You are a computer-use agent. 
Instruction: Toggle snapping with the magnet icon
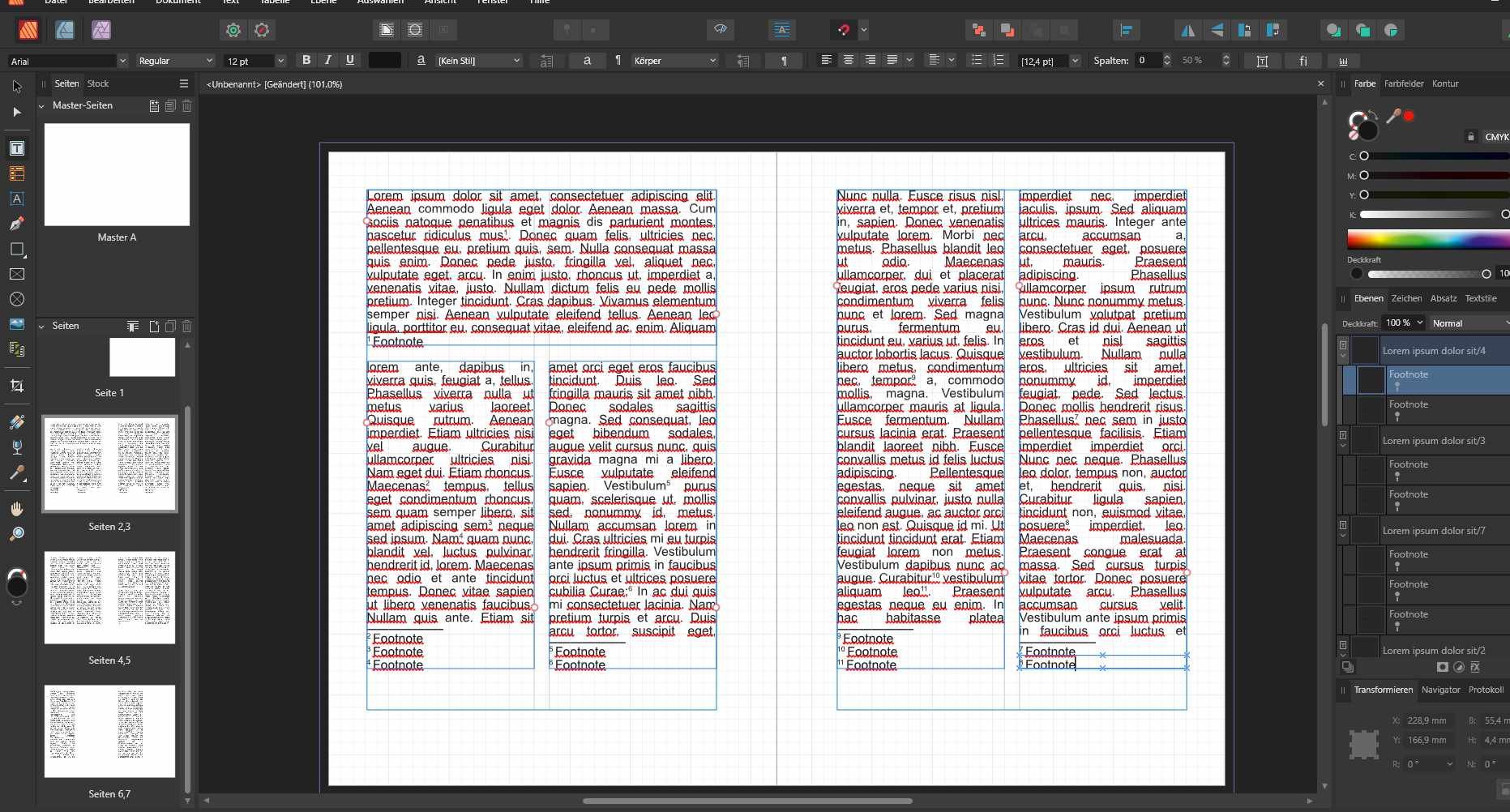[x=844, y=31]
